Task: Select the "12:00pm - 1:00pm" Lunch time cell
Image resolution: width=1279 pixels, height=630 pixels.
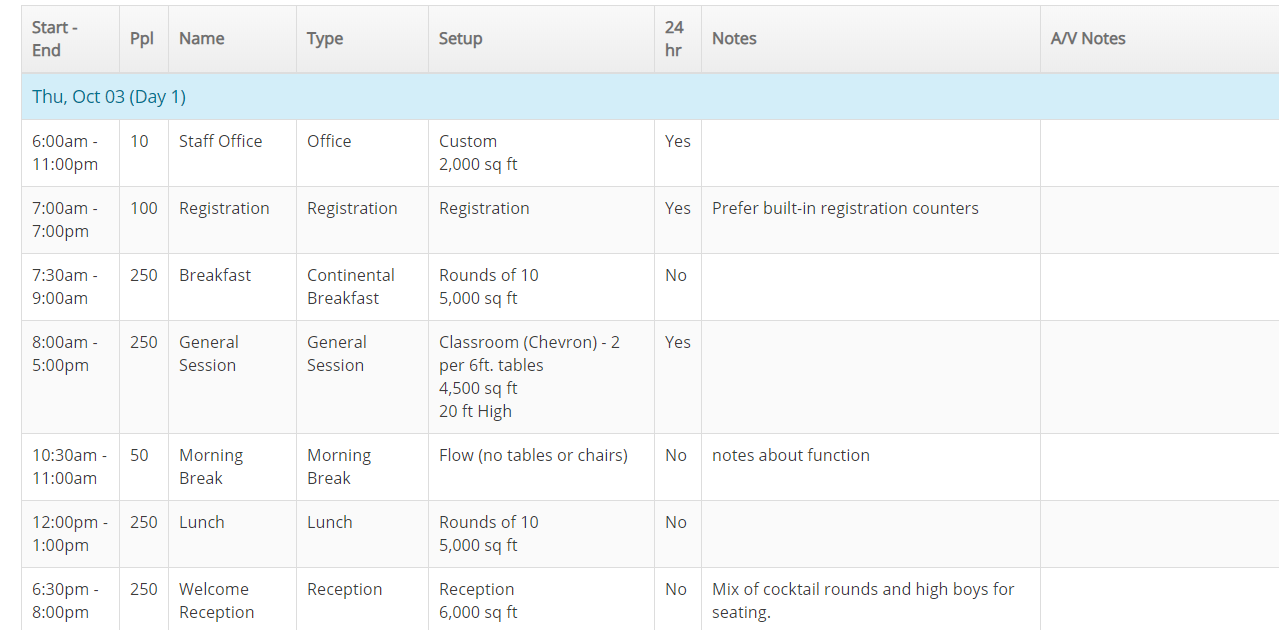Action: coord(68,534)
